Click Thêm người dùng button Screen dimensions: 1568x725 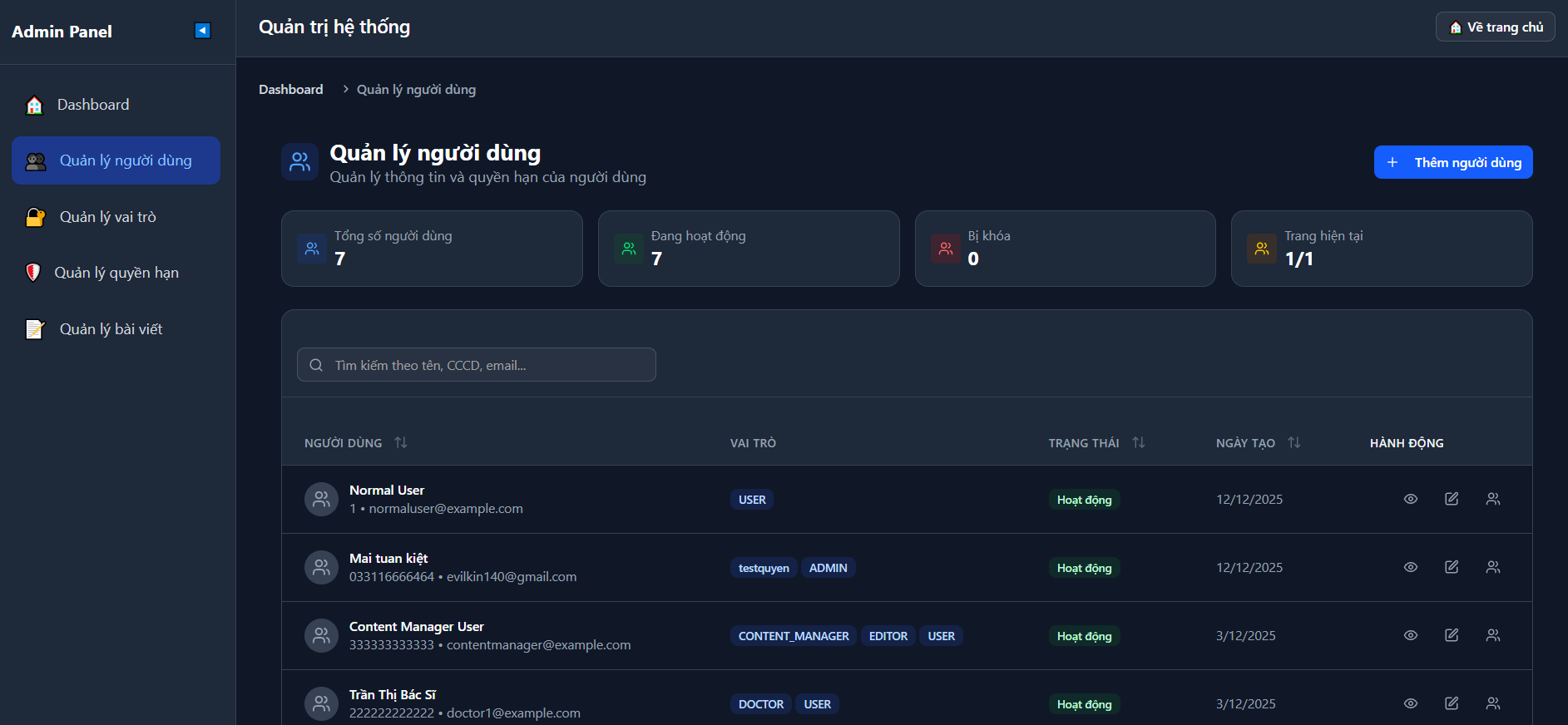(x=1452, y=162)
